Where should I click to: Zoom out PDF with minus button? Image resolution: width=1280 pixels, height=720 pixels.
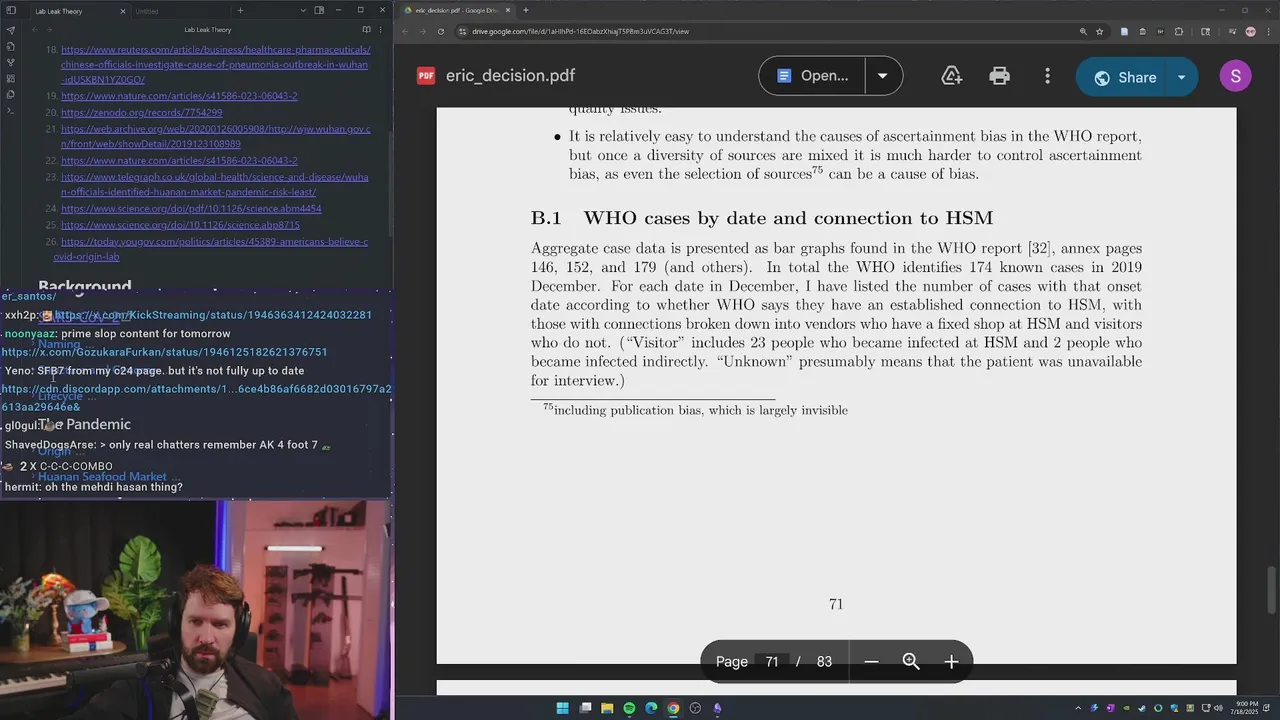[871, 661]
